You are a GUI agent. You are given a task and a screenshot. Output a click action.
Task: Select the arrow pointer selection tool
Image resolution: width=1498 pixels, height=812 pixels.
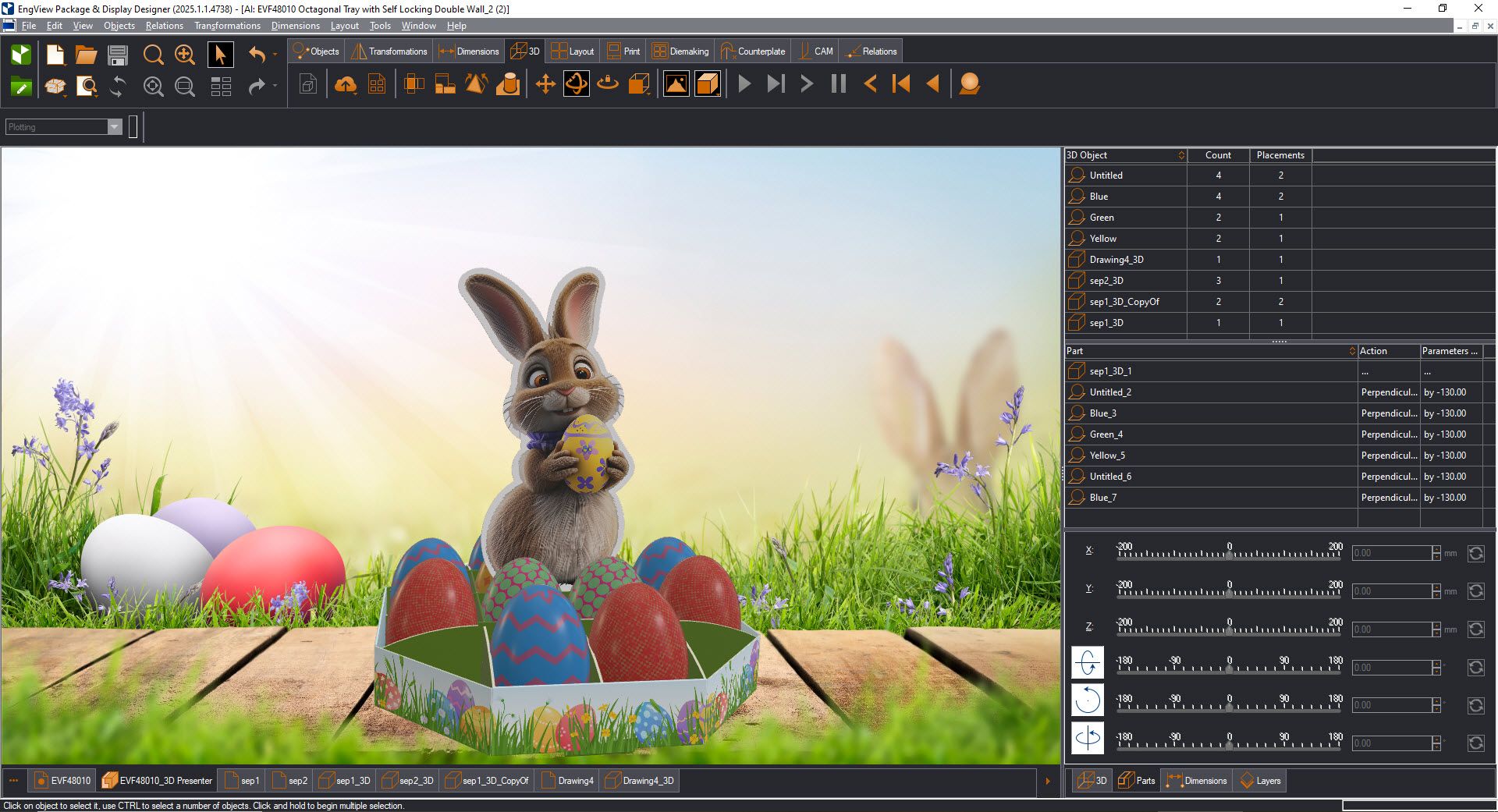click(221, 55)
